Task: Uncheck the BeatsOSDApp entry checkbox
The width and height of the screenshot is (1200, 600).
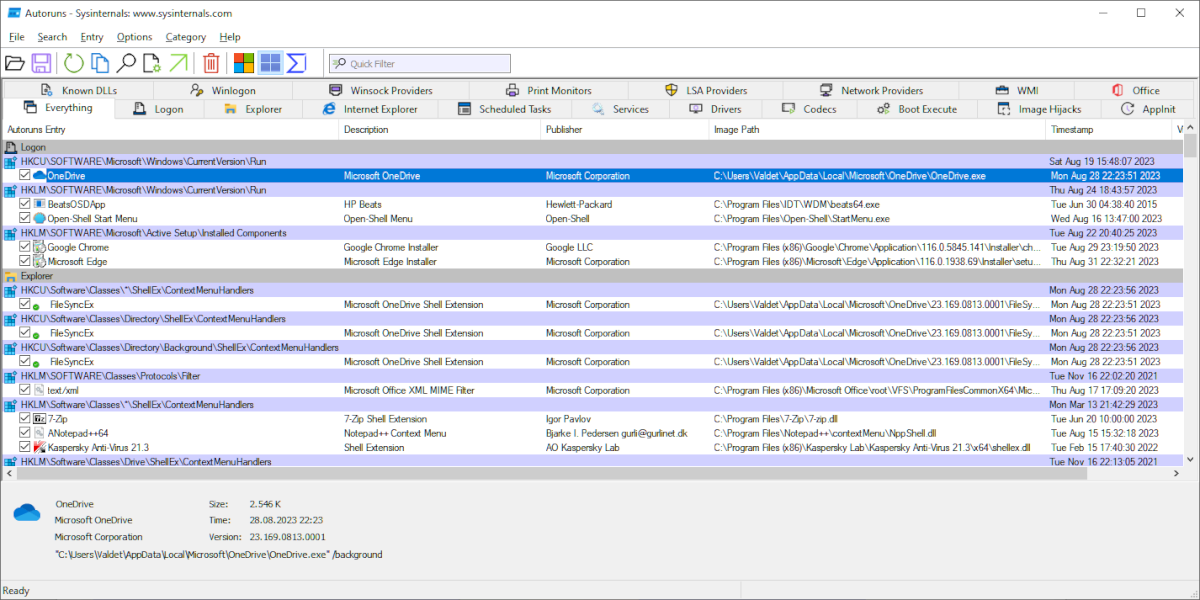Action: pos(25,204)
